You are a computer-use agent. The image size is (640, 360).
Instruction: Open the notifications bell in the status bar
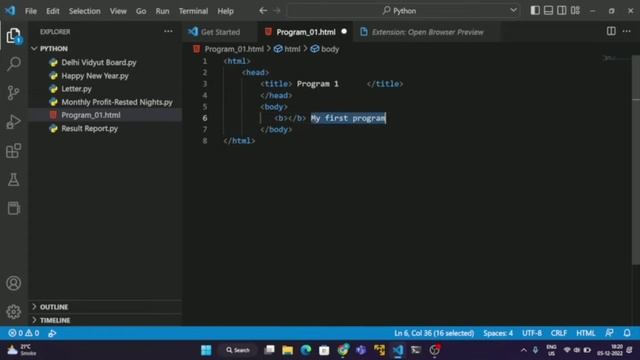point(627,333)
